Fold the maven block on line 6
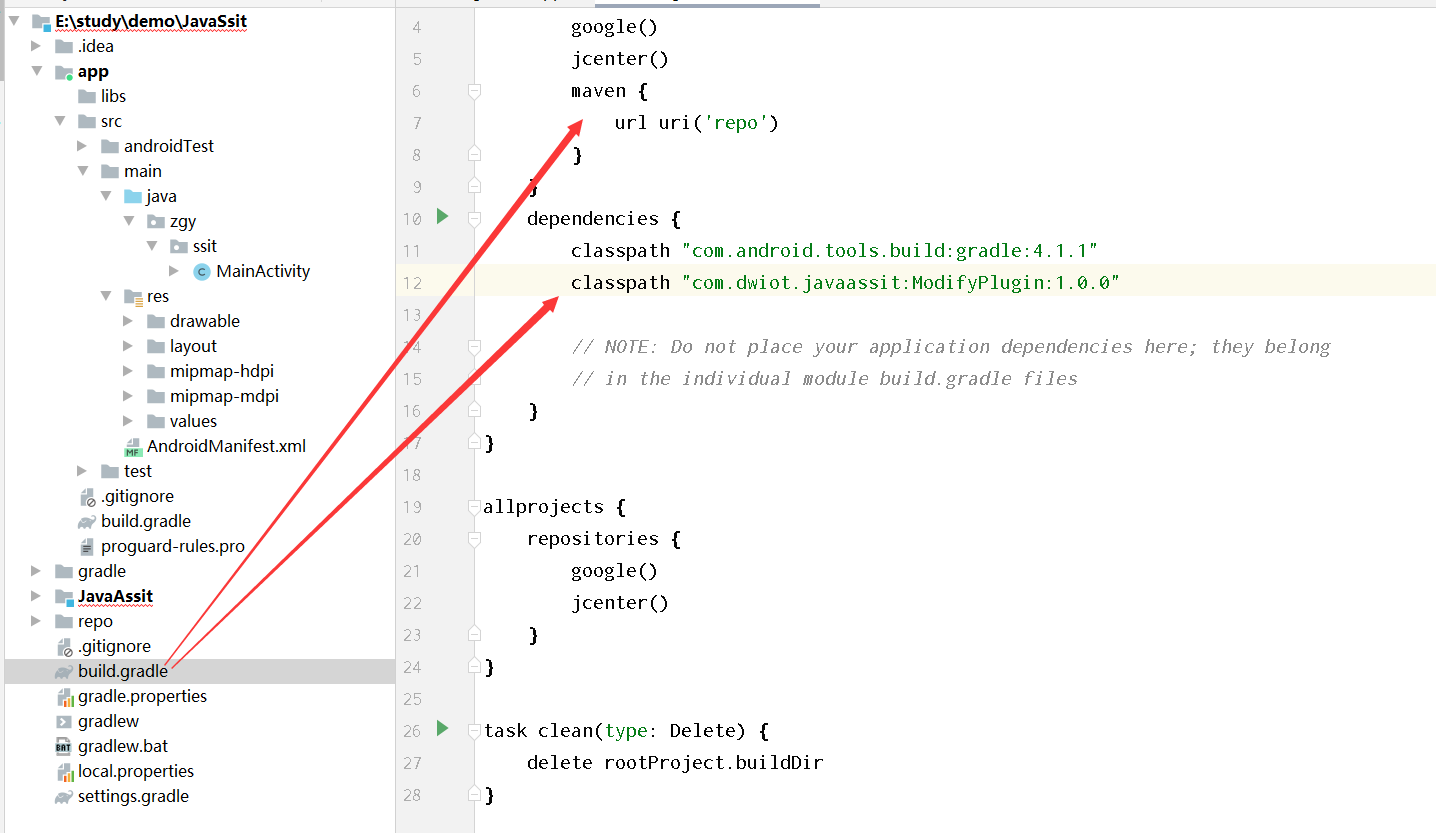Screen dimensions: 1436x833 pyautogui.click(x=475, y=91)
